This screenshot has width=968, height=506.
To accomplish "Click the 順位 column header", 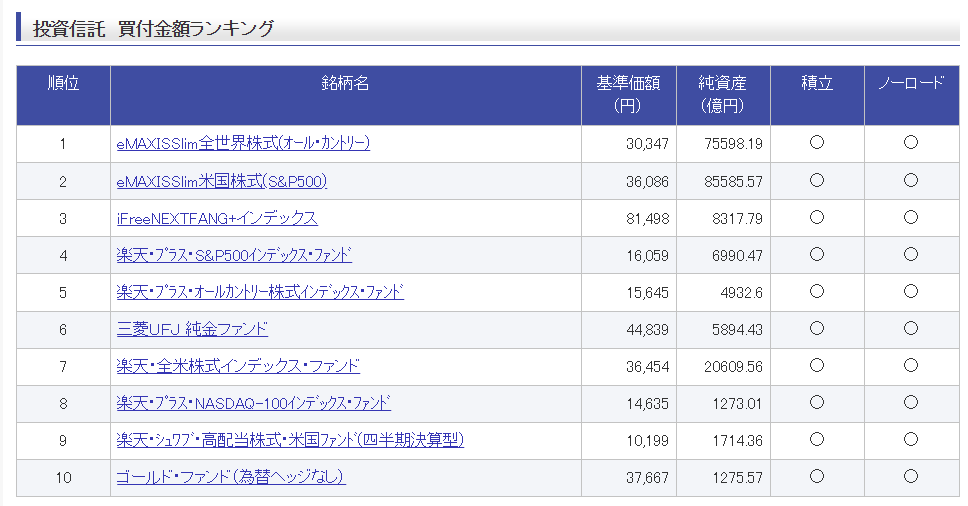I will [63, 84].
